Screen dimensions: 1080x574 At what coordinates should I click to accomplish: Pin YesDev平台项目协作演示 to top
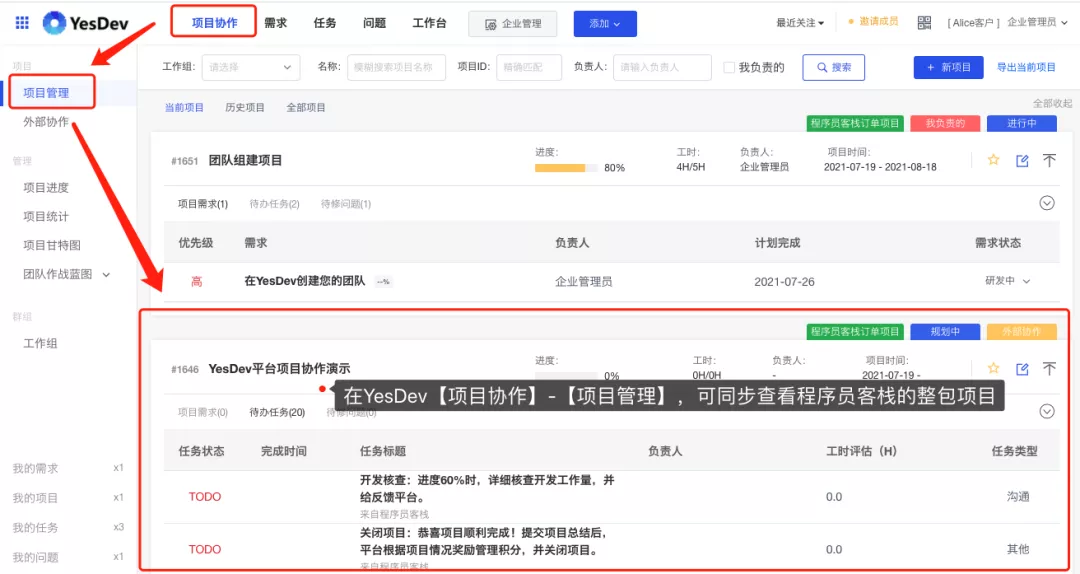tap(1049, 369)
